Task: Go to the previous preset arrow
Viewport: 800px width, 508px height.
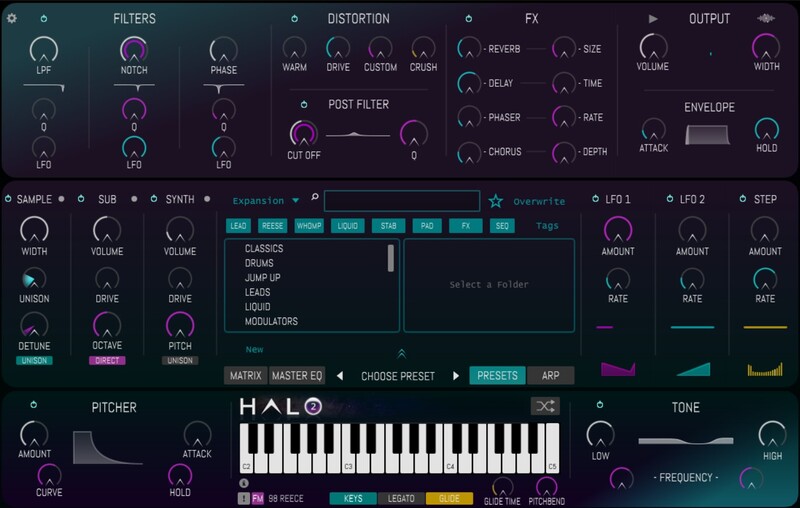Action: coord(340,376)
